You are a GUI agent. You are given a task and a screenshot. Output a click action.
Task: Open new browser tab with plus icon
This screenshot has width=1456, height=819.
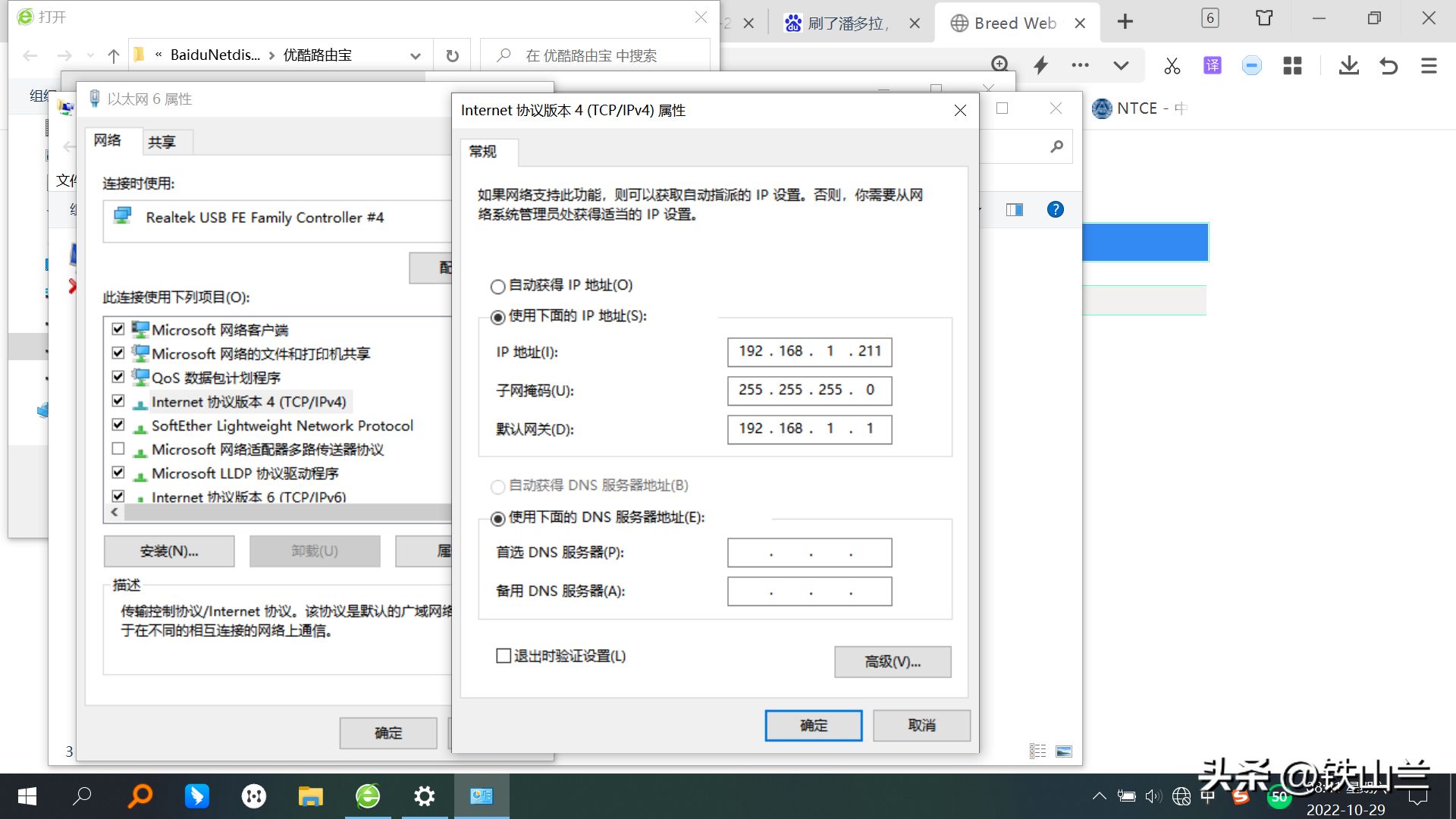click(x=1125, y=22)
